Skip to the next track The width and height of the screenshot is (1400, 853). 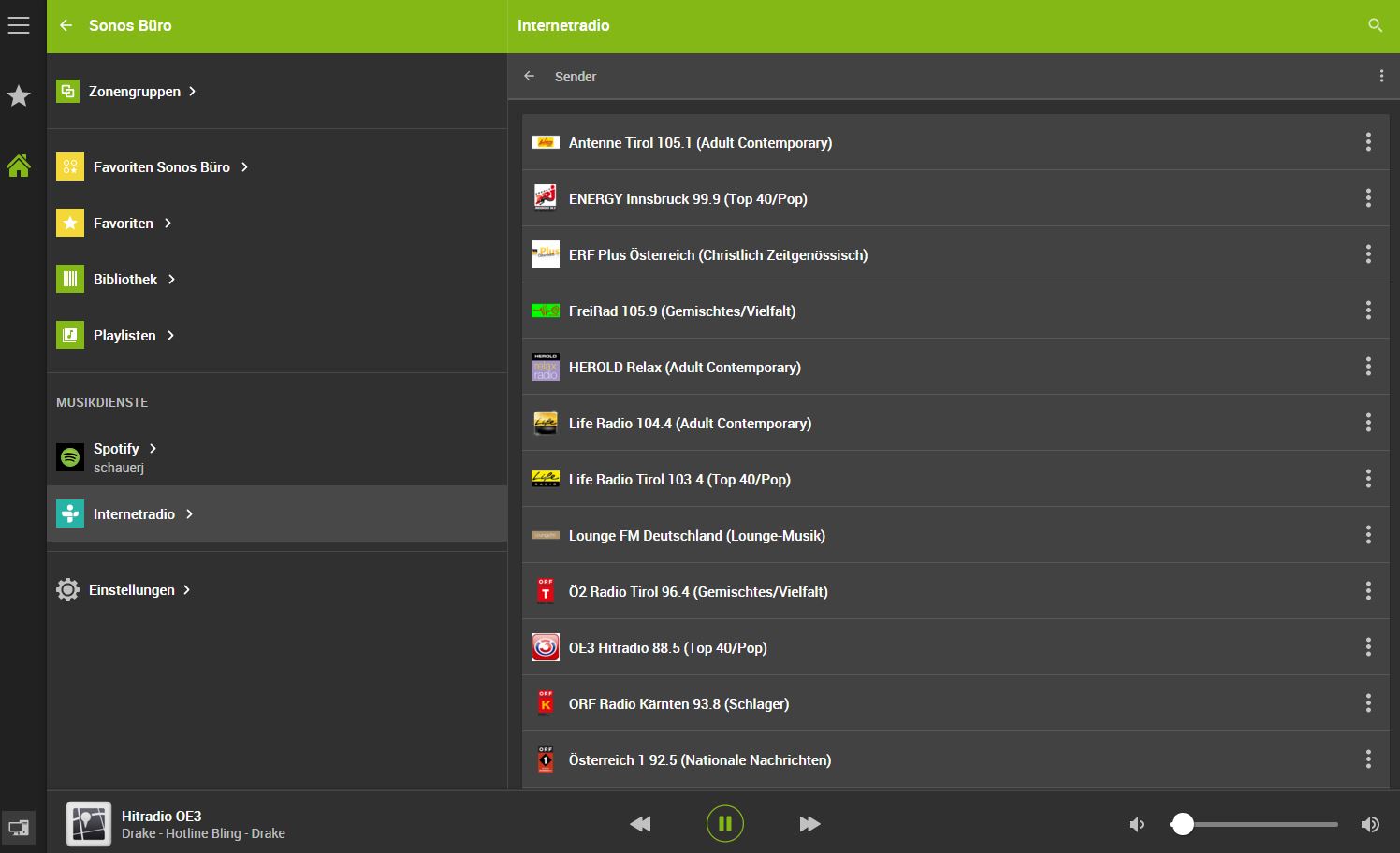pos(810,824)
